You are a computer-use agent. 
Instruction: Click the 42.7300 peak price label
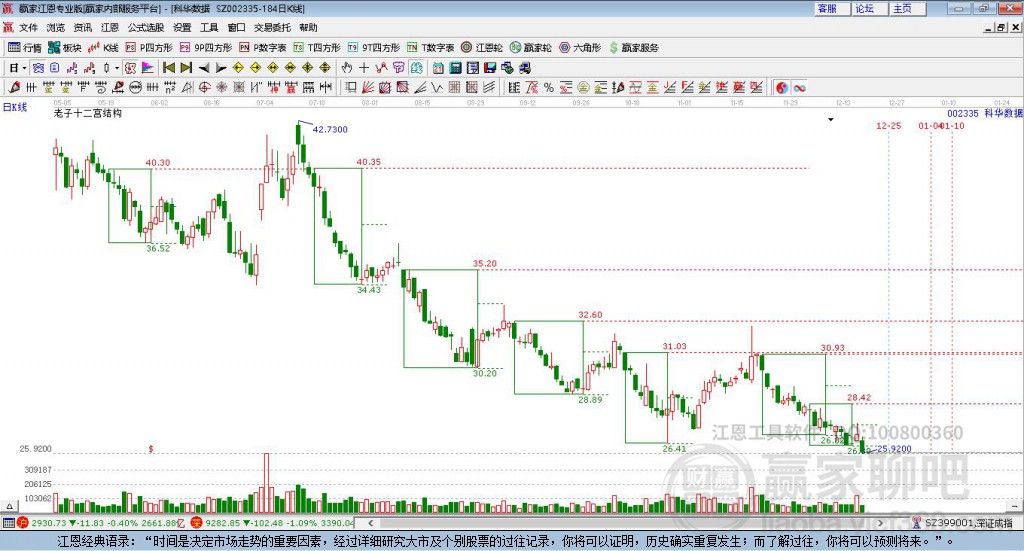point(330,129)
